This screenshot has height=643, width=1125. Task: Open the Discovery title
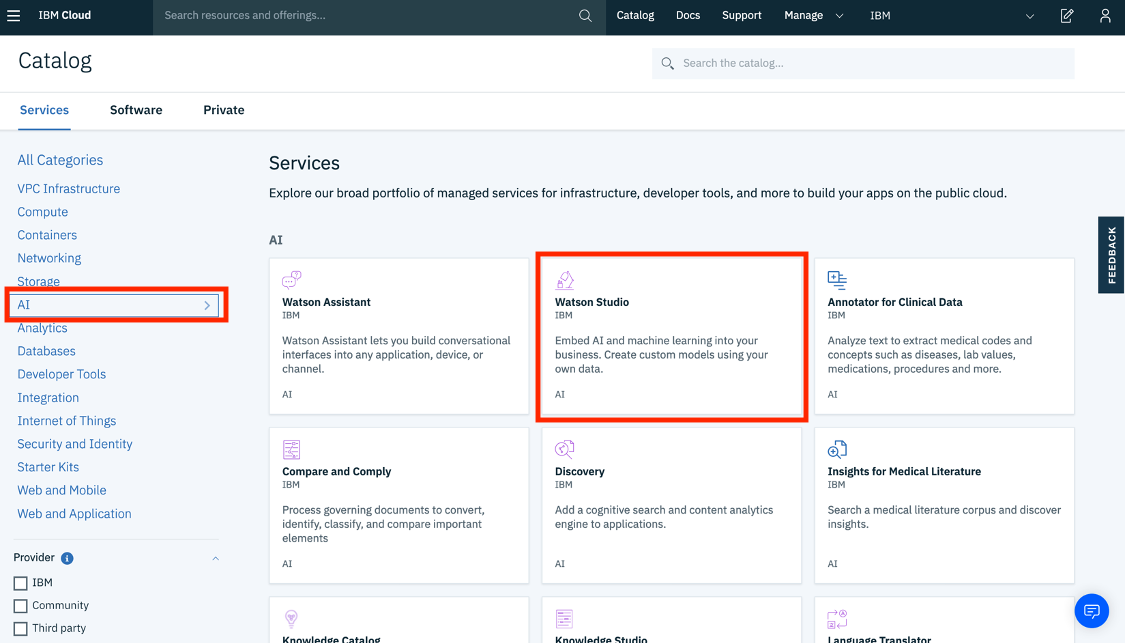tap(580, 471)
